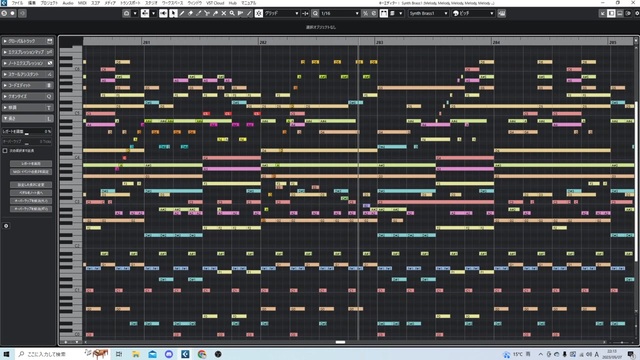
Task: Open the editor setup gear icon
Action: click(636, 13)
